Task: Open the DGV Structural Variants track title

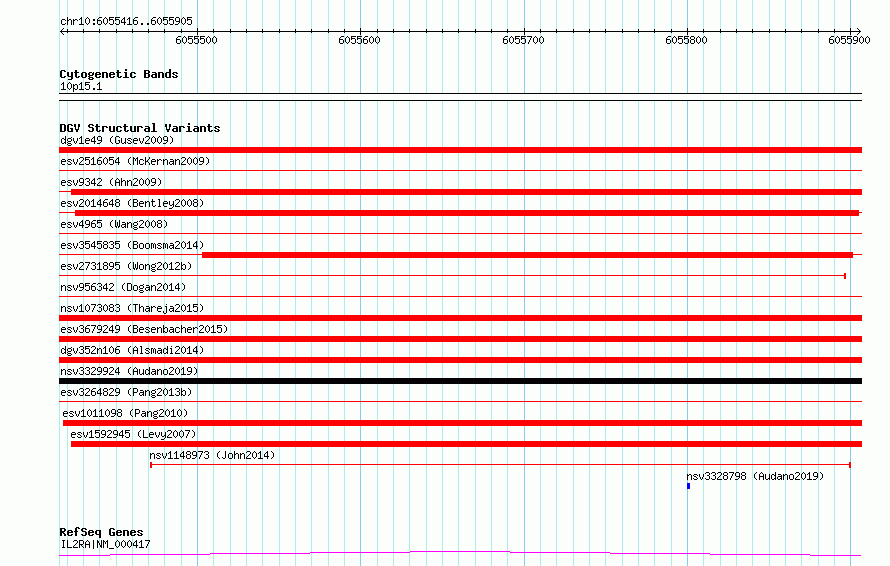Action: pos(140,128)
